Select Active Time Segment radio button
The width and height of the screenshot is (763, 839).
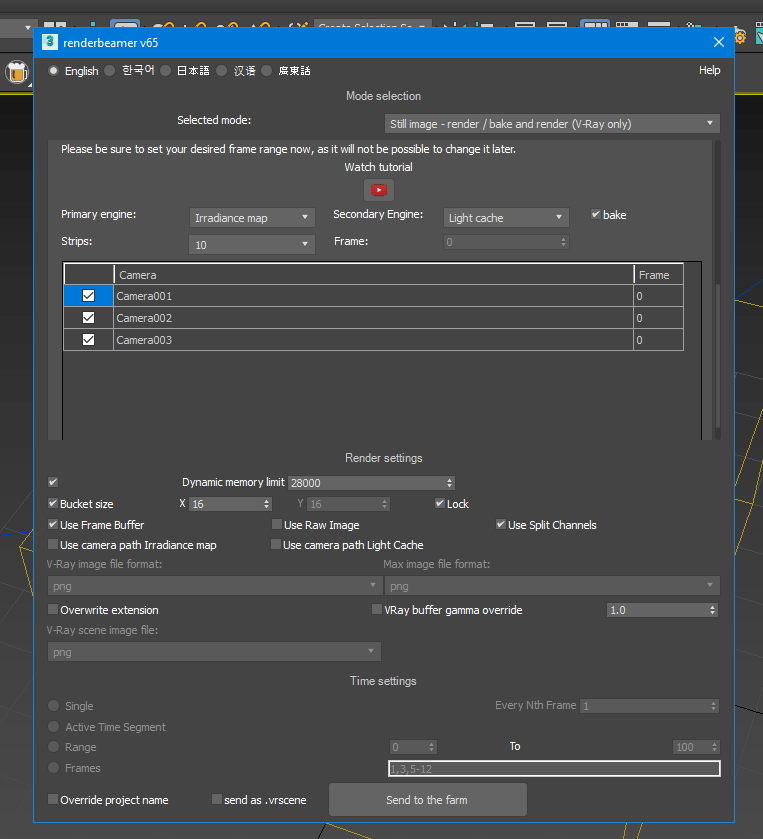tap(54, 727)
